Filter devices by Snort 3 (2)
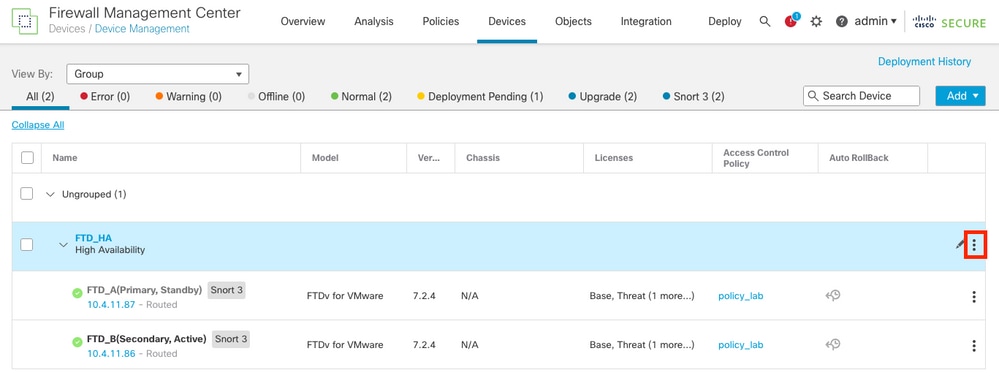The image size is (999, 376). click(x=694, y=97)
